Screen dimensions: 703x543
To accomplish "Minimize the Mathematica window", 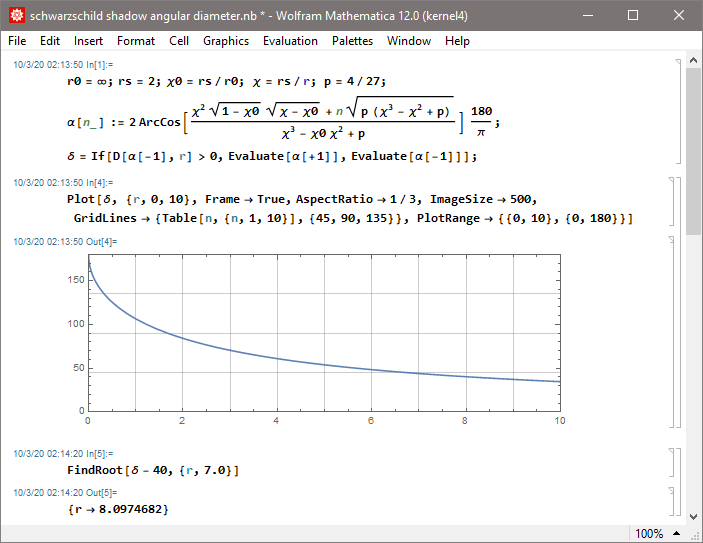I will 587,16.
